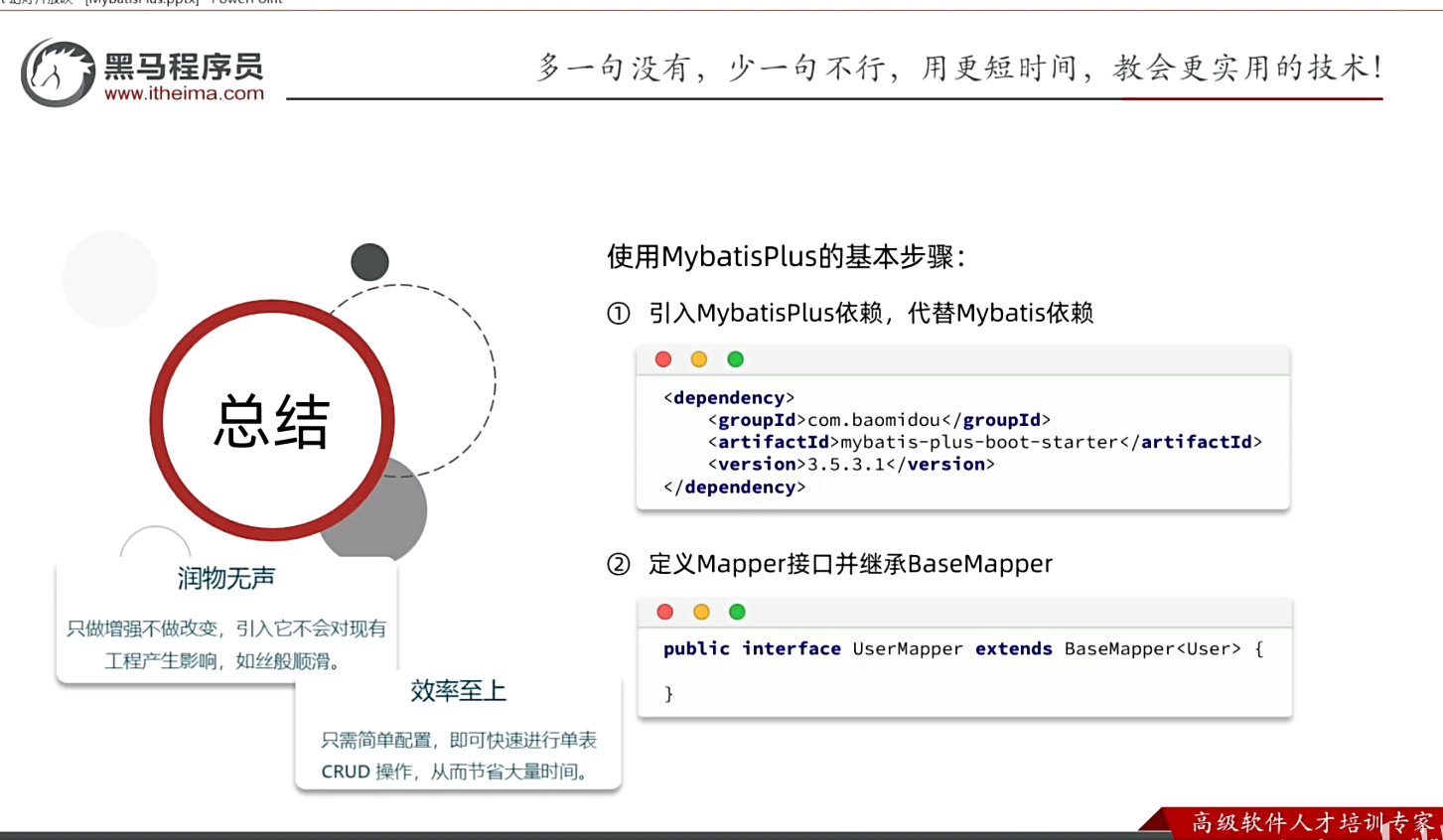The height and width of the screenshot is (840, 1443).
Task: Click the artifactId mybatis-plus-boot-starter line
Action: pyautogui.click(x=985, y=442)
